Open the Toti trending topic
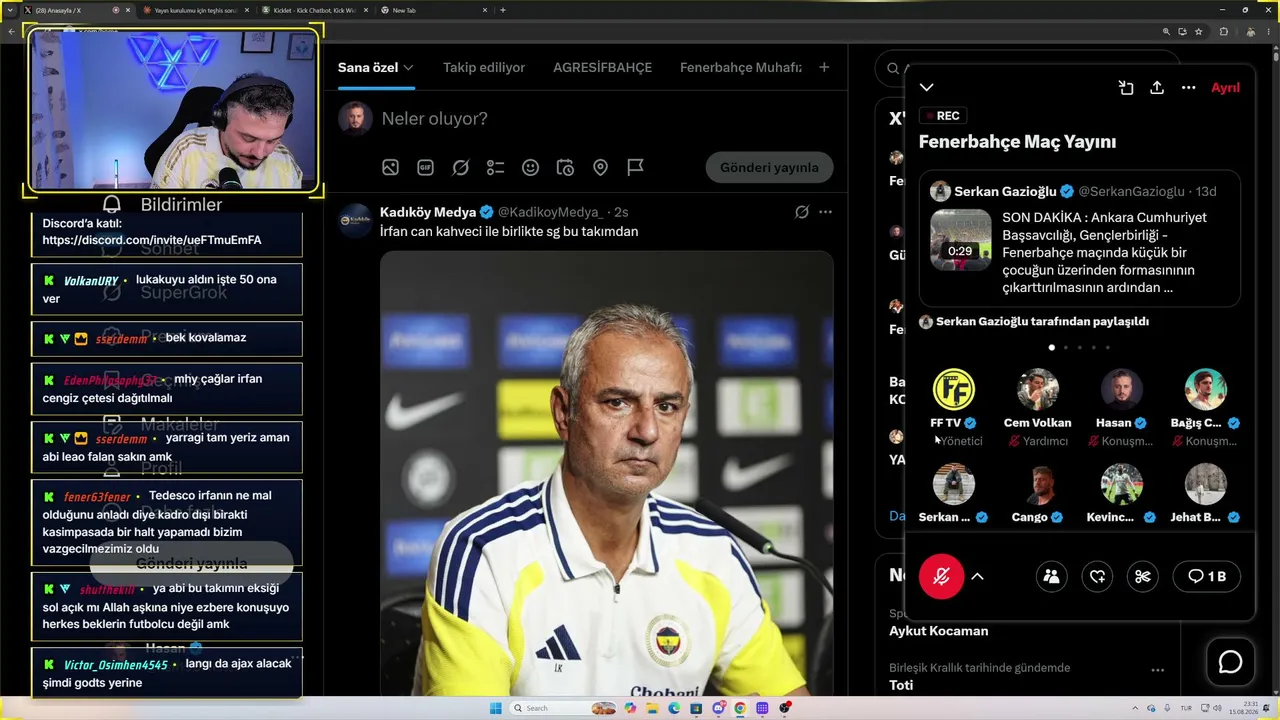 (x=901, y=685)
